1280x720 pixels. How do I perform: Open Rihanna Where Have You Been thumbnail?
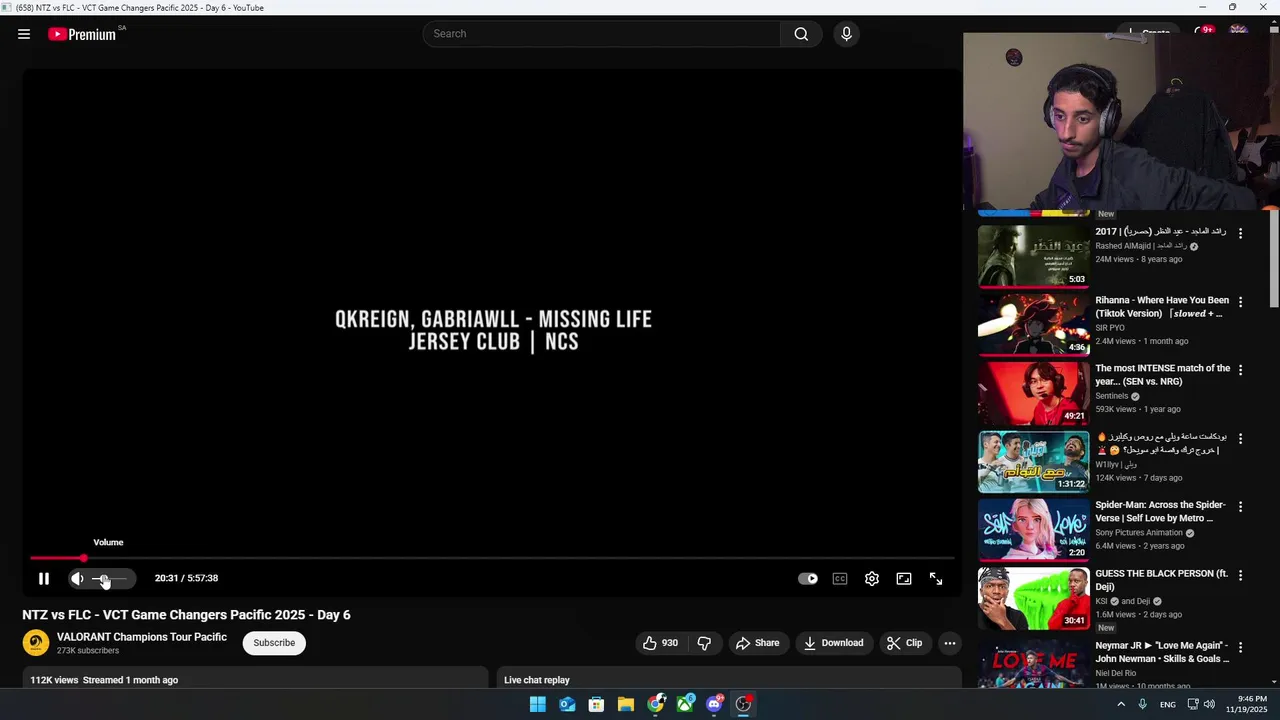(1033, 324)
